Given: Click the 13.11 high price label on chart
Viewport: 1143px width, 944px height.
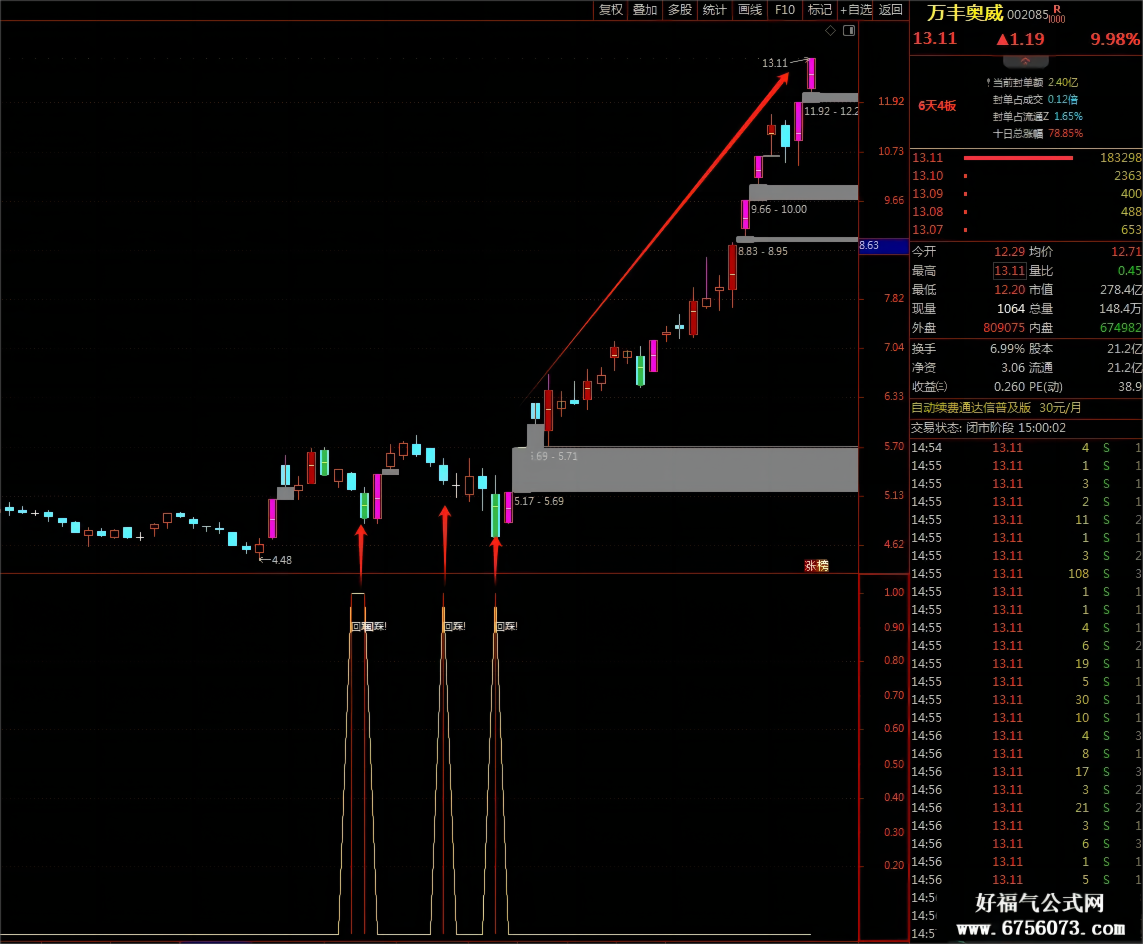Looking at the screenshot, I should point(775,63).
